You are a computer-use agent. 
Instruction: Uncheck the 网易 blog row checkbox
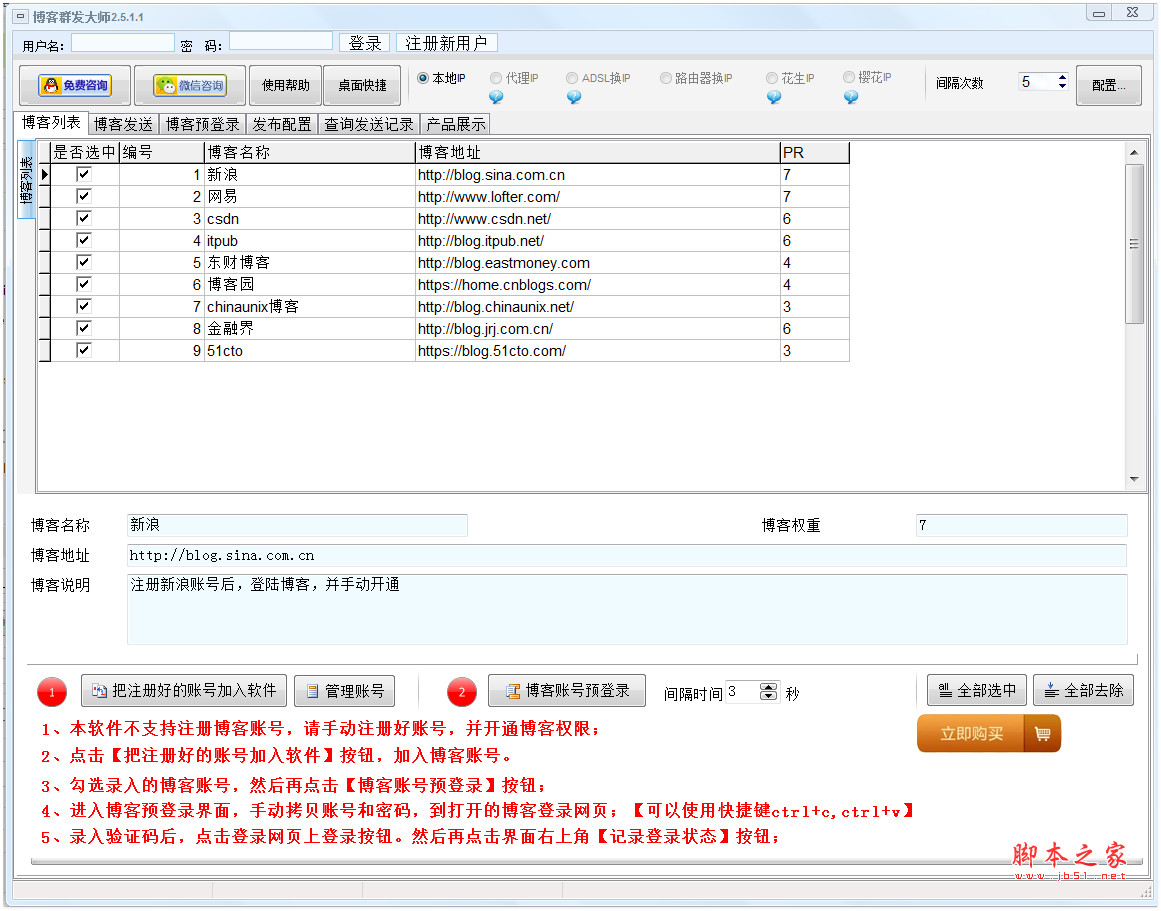(x=84, y=196)
